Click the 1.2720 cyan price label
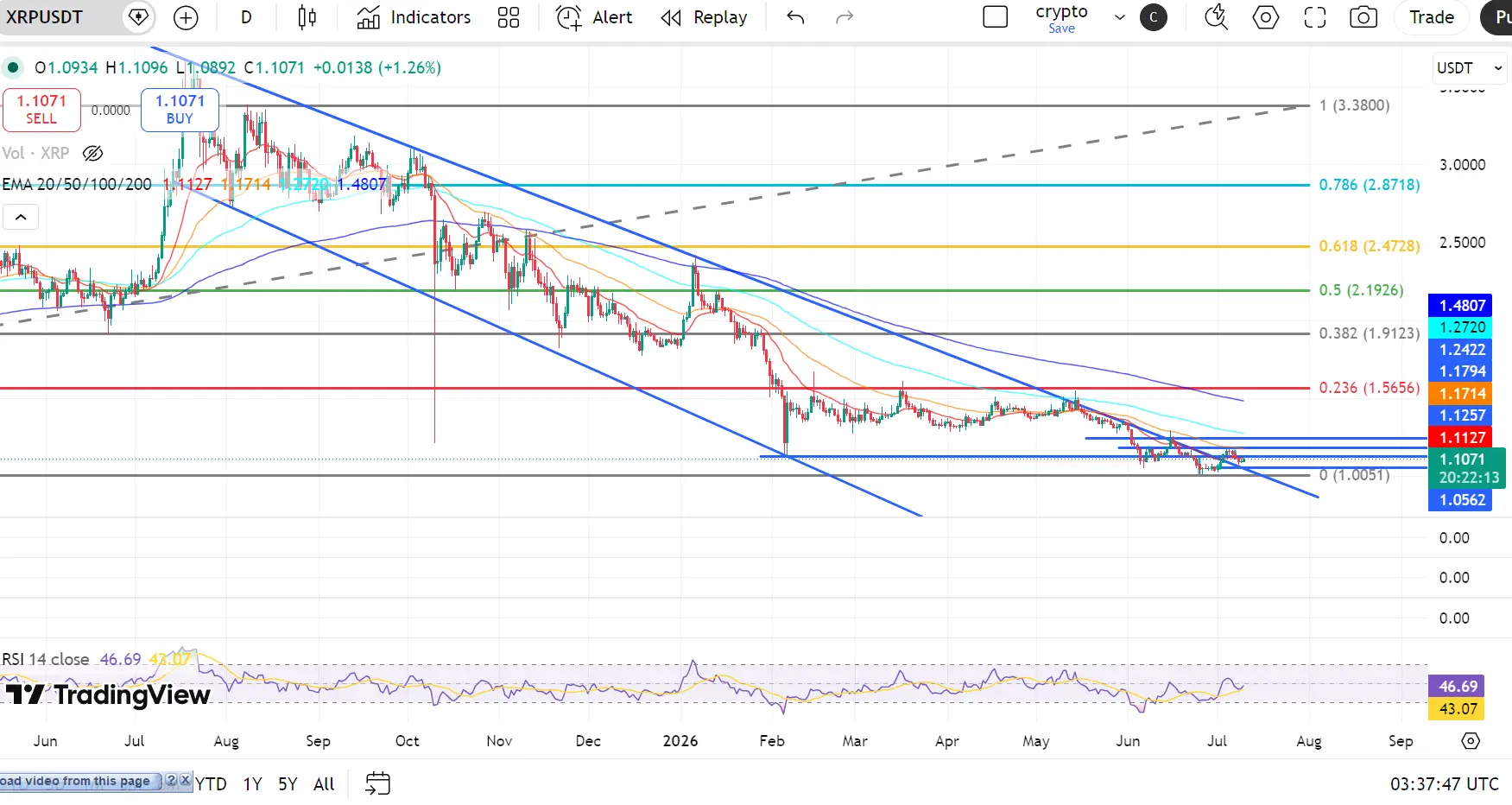1512x805 pixels. [1460, 327]
